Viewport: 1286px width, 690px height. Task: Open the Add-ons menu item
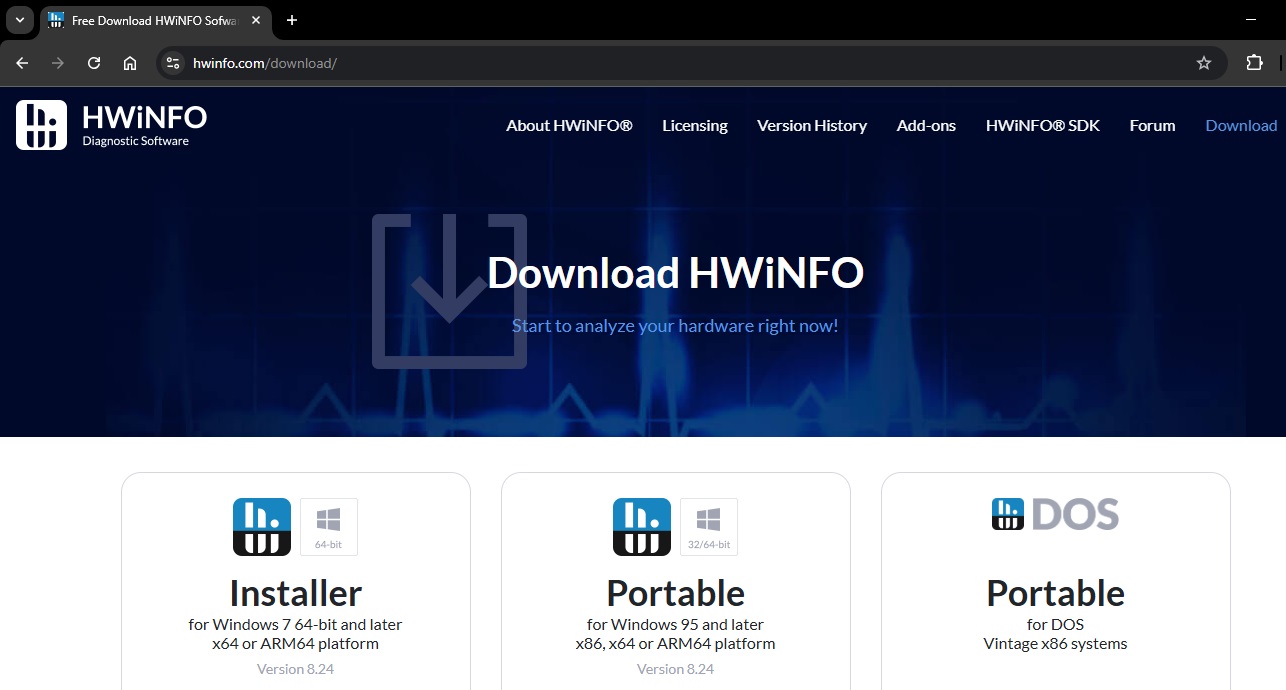[925, 126]
